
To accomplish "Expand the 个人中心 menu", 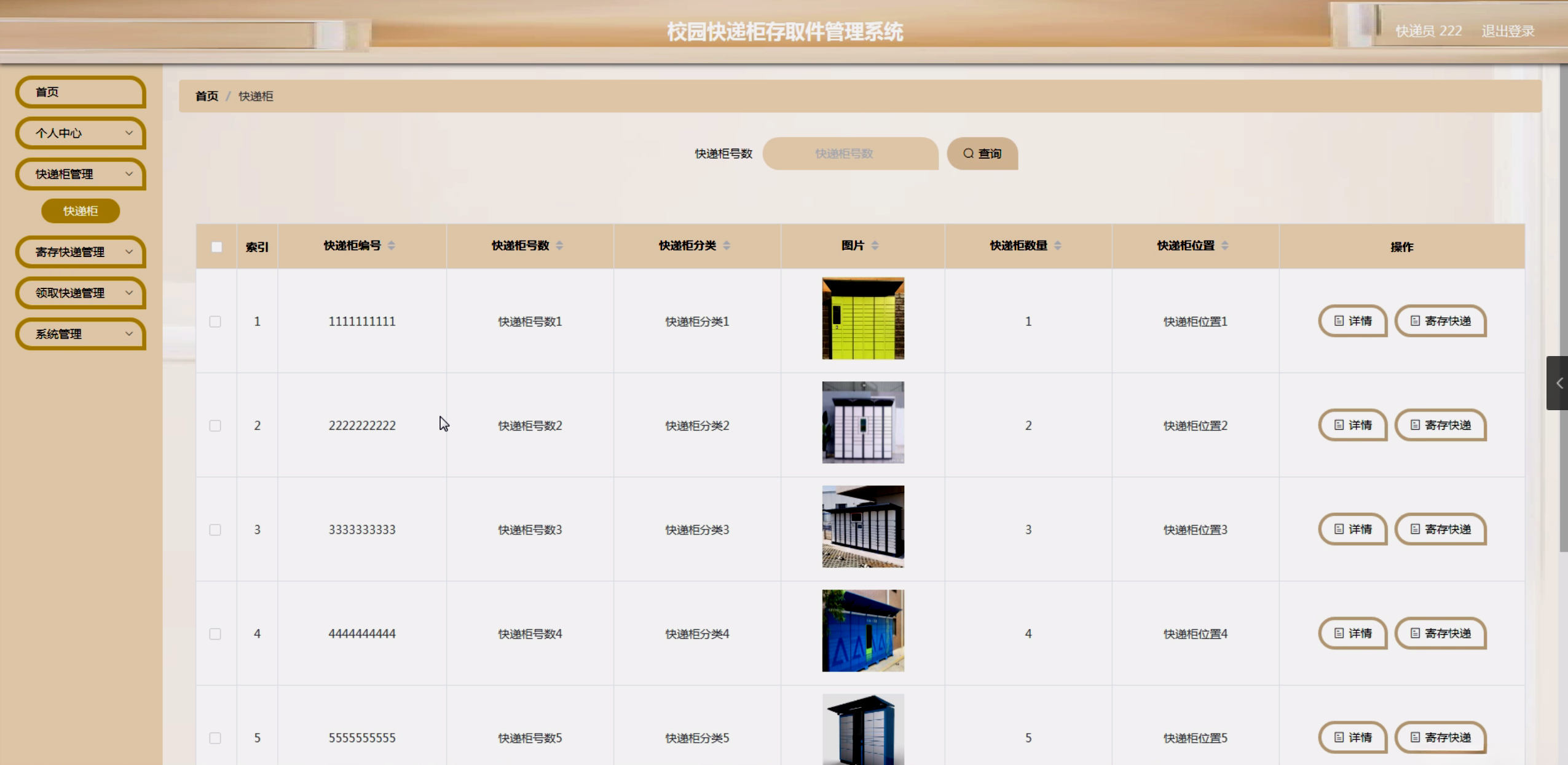I will coord(81,133).
